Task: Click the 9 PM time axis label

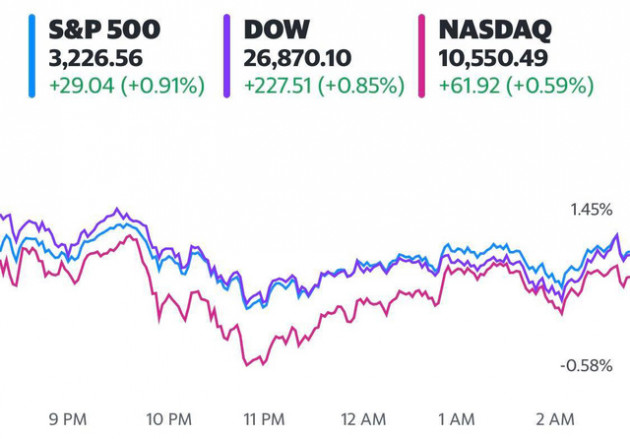Action: 68,420
